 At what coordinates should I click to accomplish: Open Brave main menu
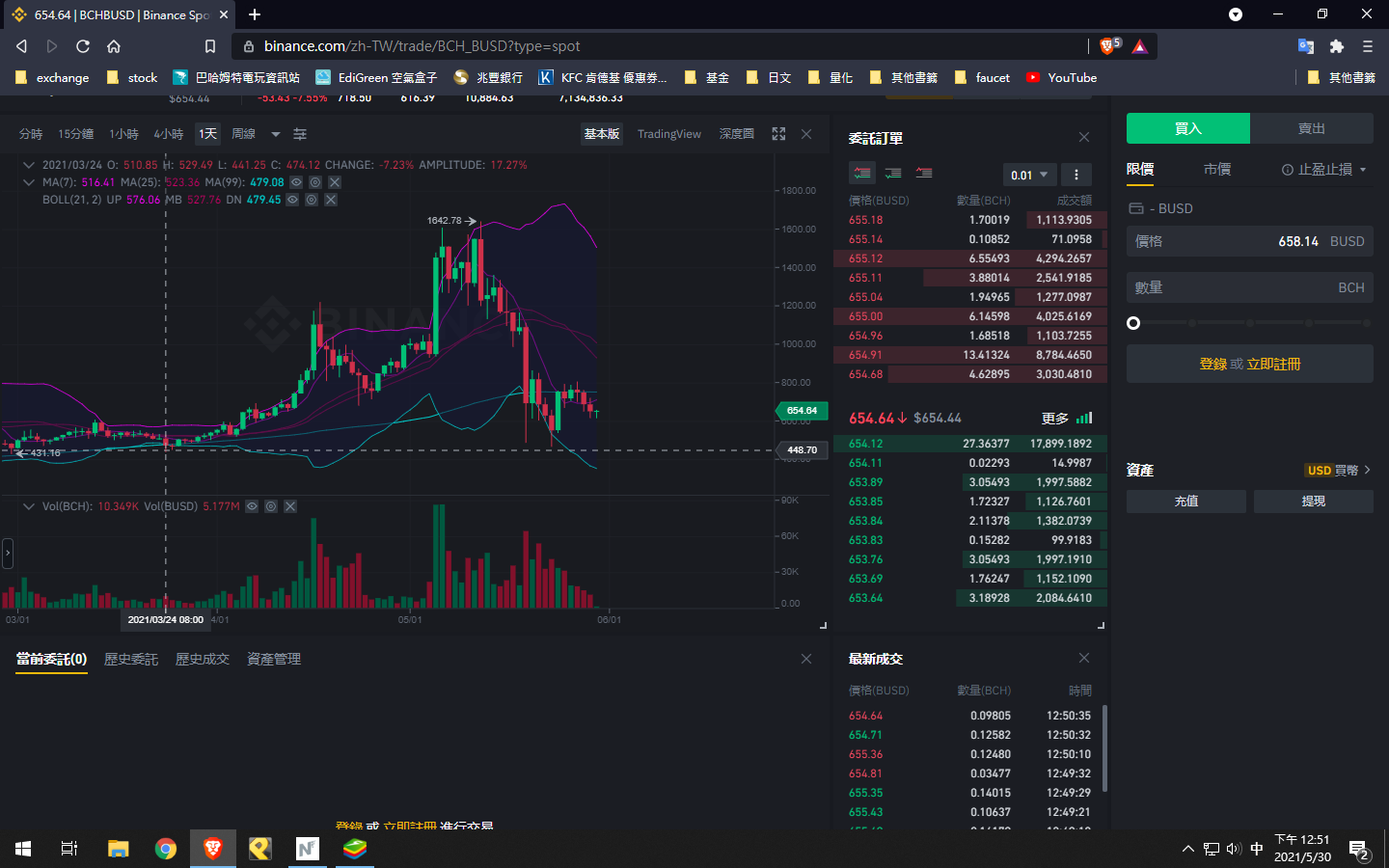coord(1368,46)
